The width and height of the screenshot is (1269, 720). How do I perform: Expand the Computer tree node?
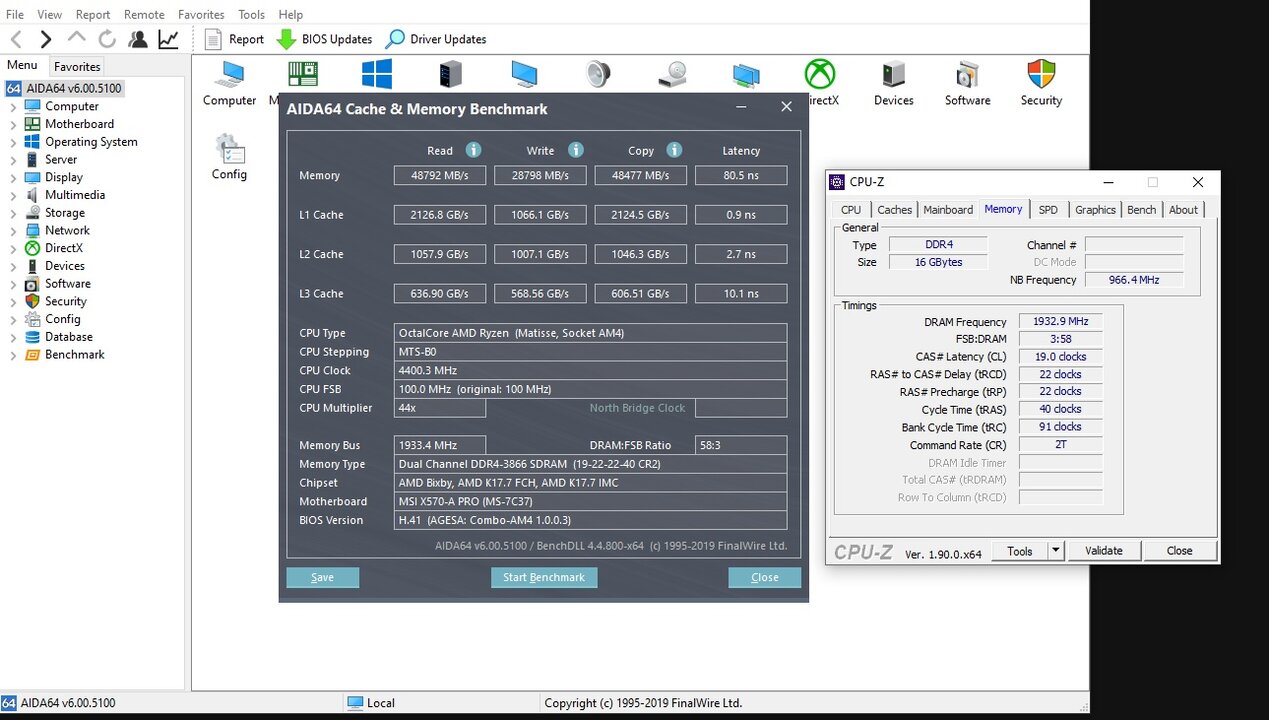point(13,107)
